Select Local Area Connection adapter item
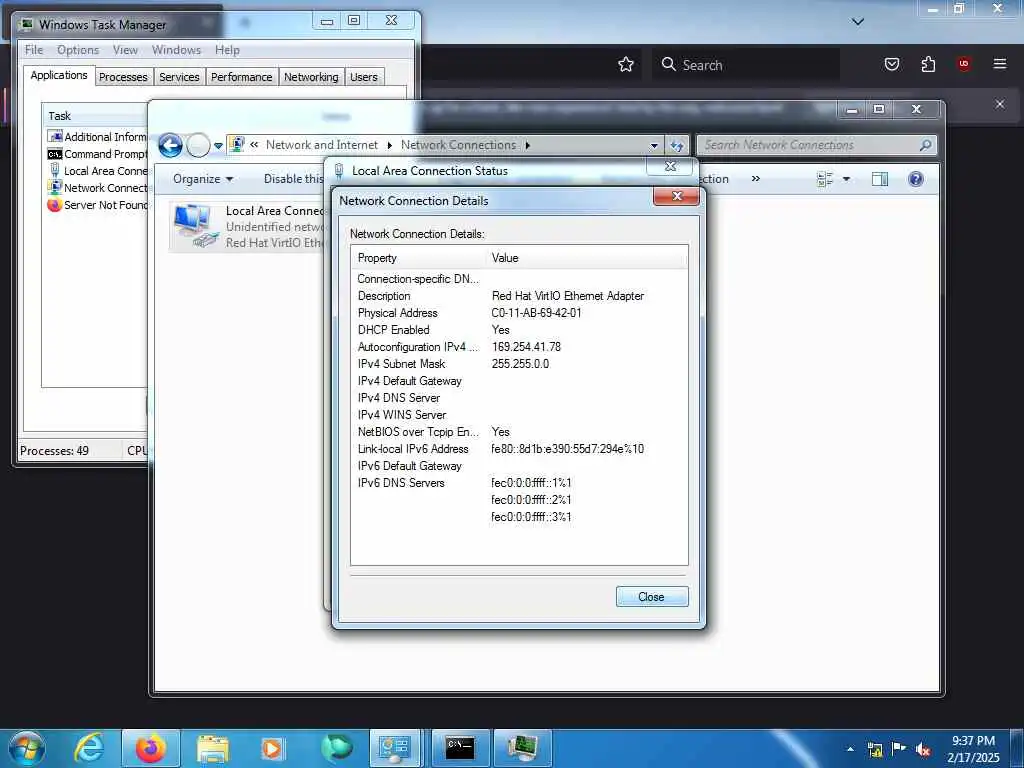Screen dimensions: 1024x768 (x=248, y=227)
